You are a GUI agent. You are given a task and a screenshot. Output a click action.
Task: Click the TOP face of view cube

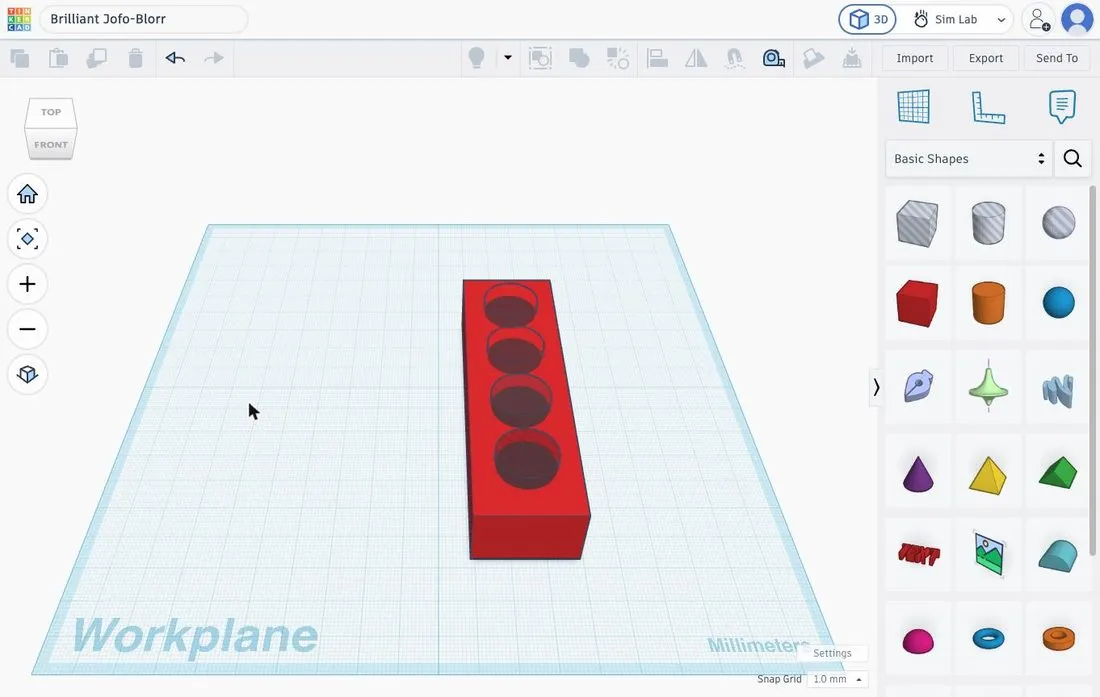coord(51,111)
